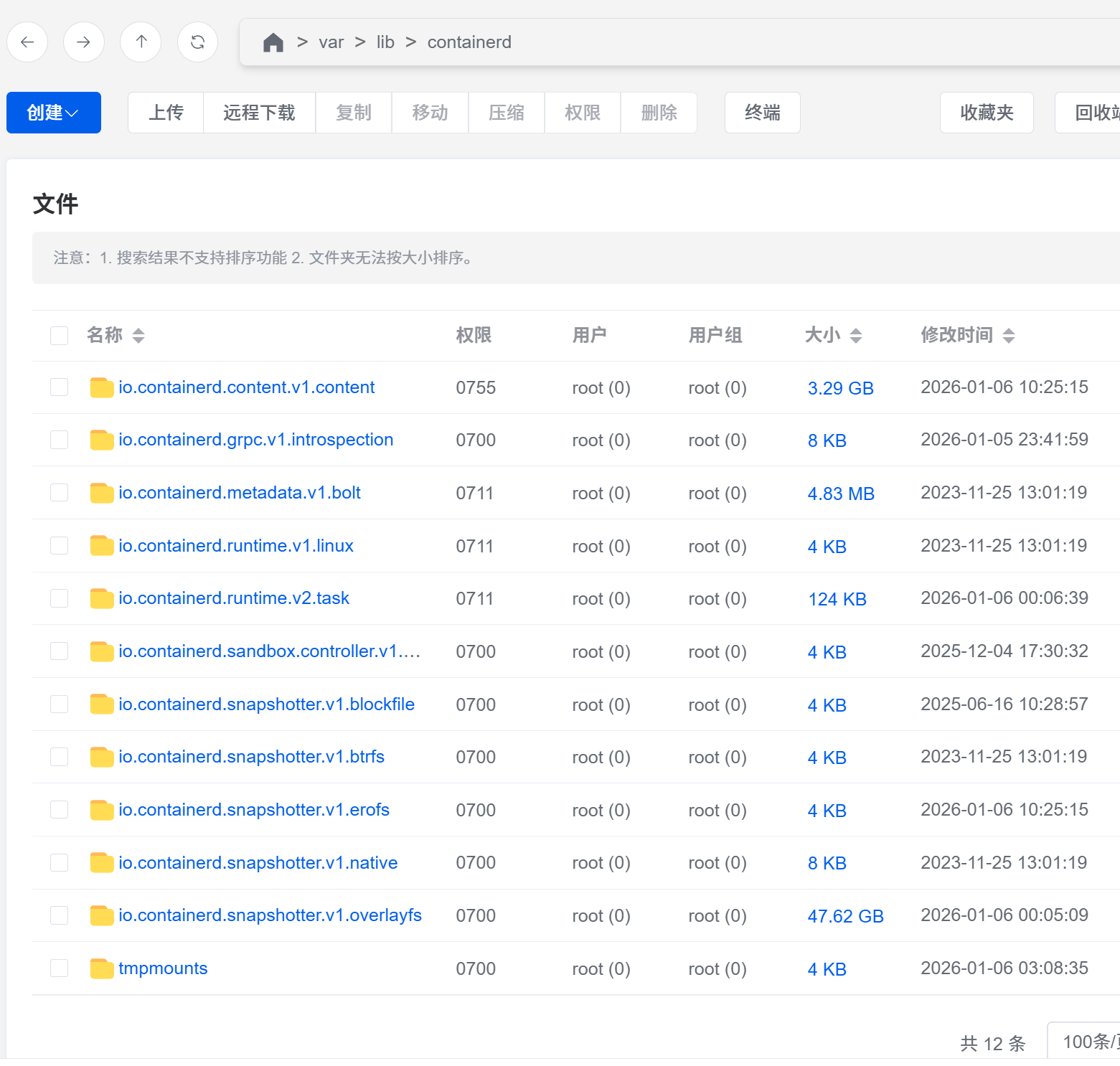
Task: Click the back navigation arrow icon
Action: click(x=27, y=42)
